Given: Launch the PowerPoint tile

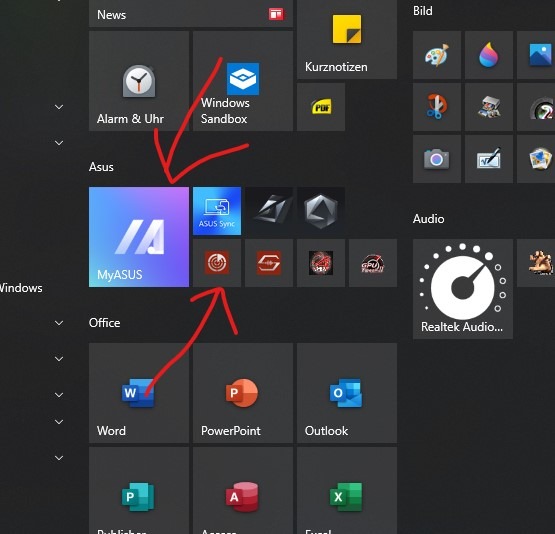Looking at the screenshot, I should click(243, 393).
